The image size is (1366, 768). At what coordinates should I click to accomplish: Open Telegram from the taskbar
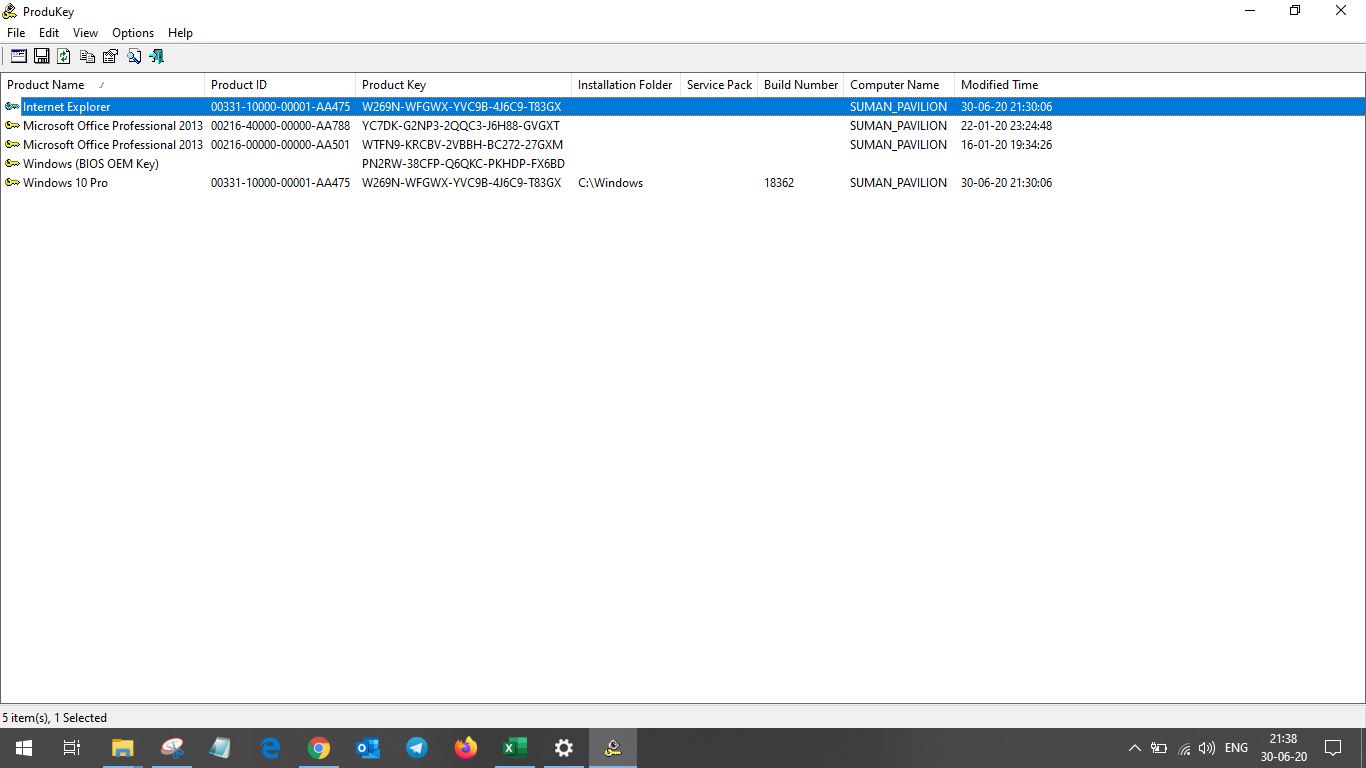(x=417, y=748)
